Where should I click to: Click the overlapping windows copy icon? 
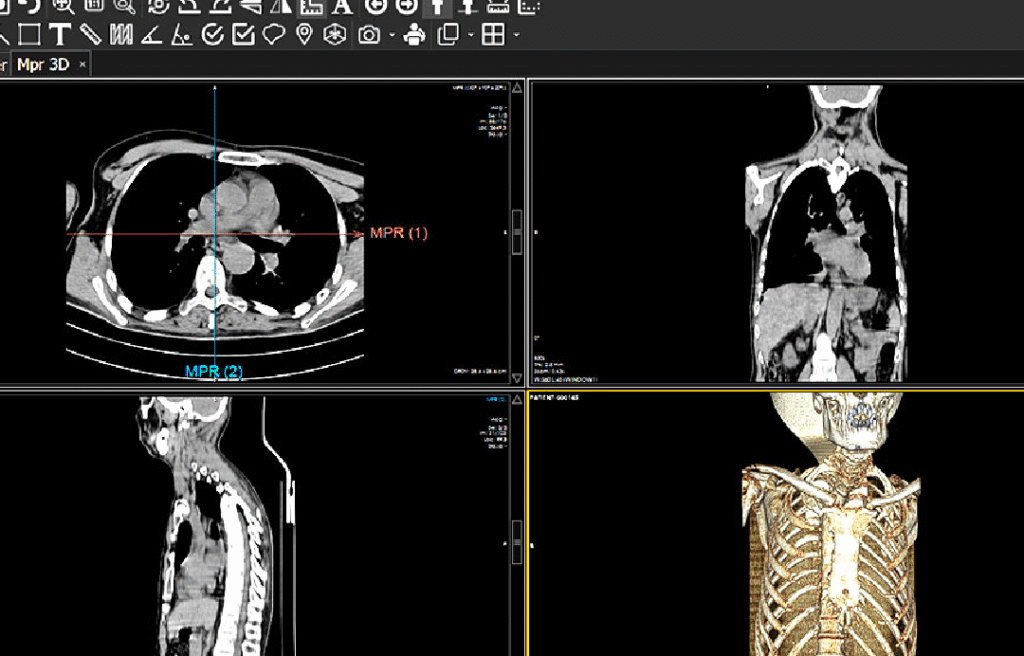coord(448,35)
